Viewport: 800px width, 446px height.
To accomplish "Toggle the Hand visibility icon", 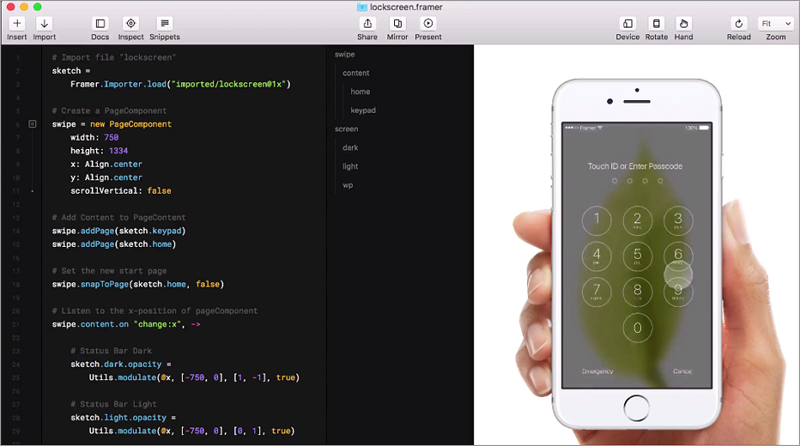I will (684, 23).
